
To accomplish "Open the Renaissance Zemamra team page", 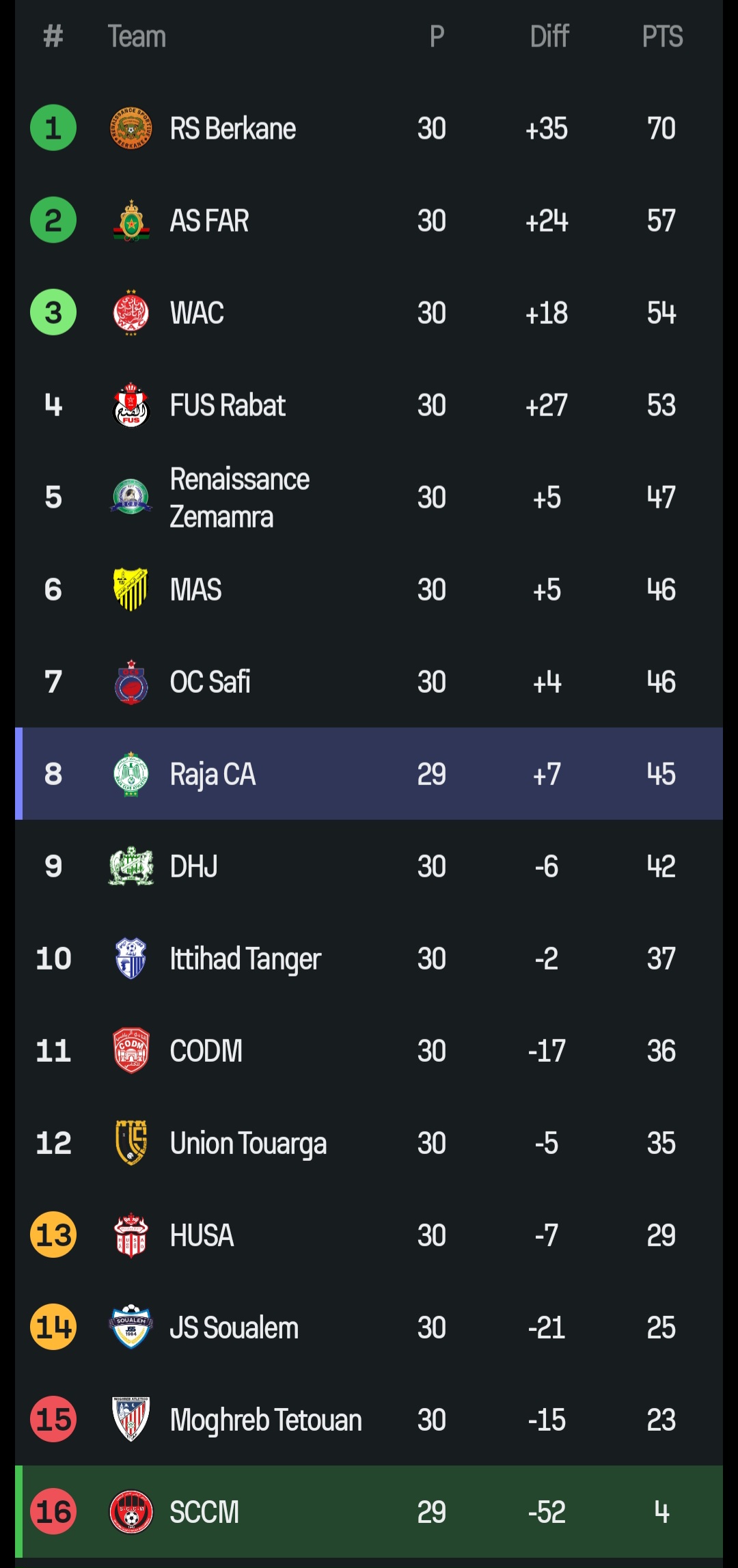I will [239, 498].
